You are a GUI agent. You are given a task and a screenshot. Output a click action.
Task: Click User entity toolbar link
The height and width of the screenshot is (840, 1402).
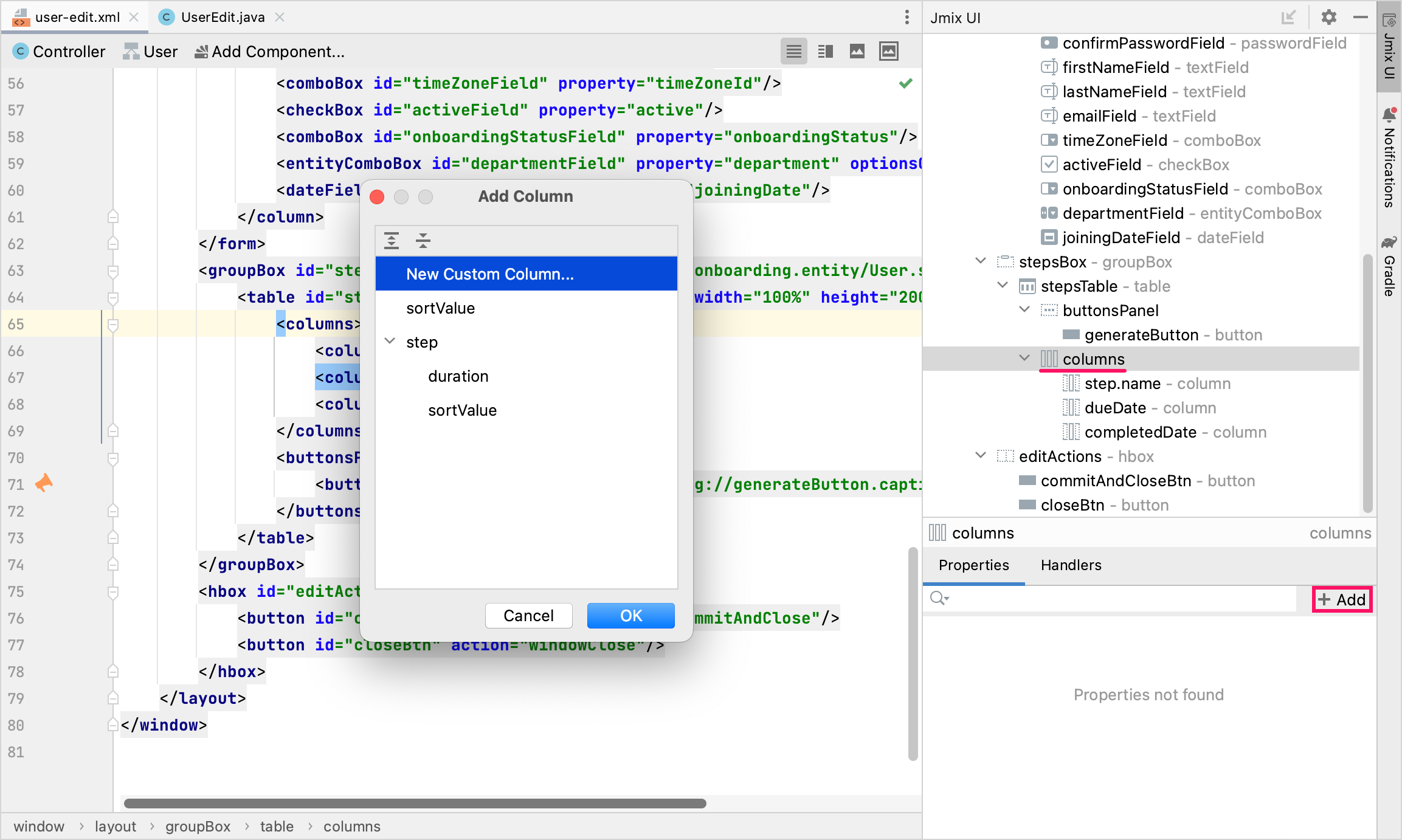[x=150, y=52]
